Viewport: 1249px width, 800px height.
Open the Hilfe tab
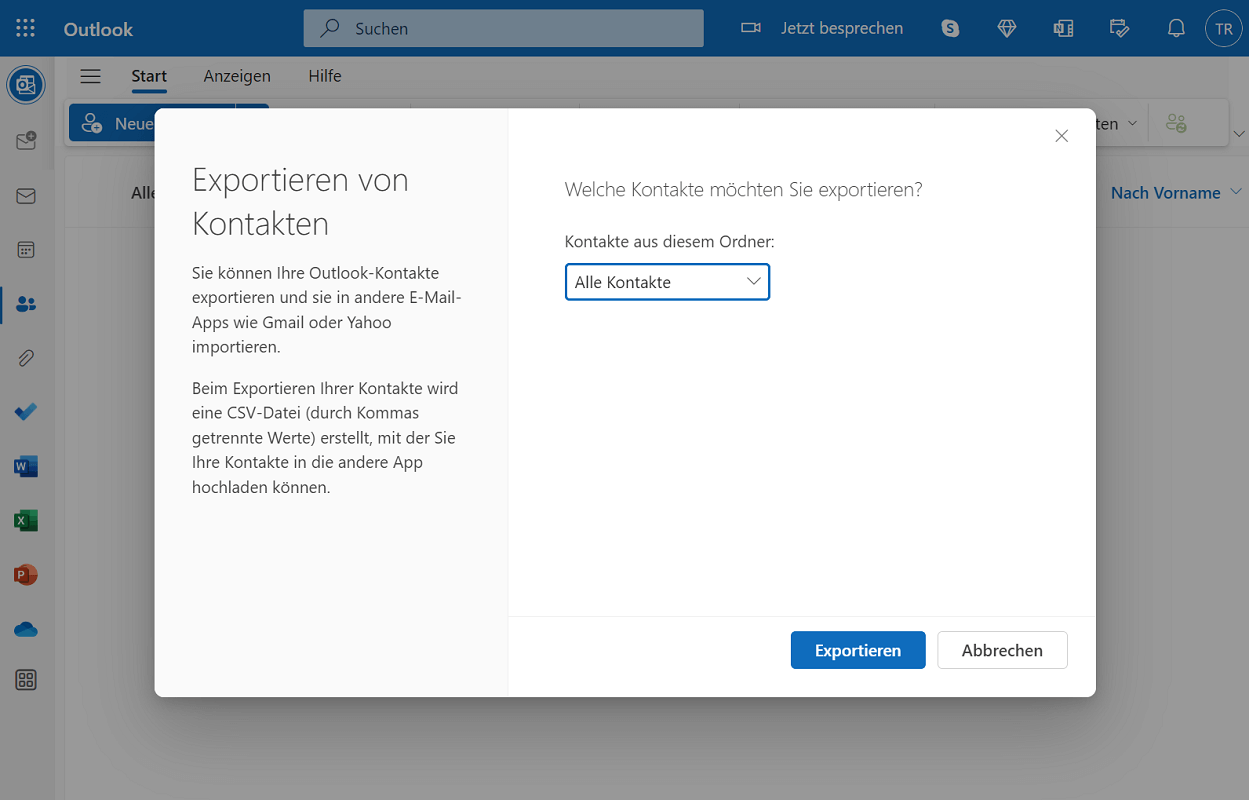325,76
